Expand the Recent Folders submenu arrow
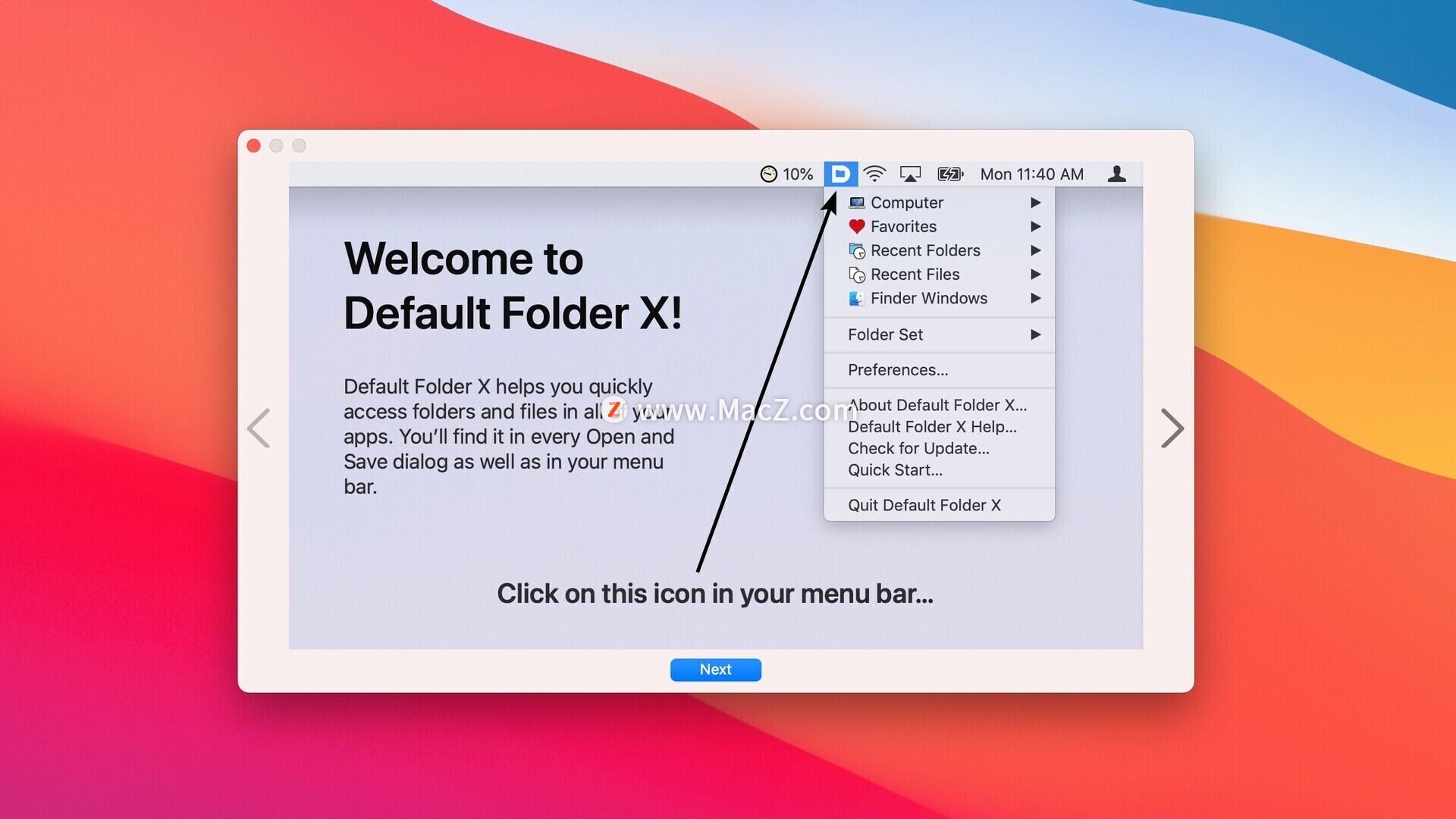This screenshot has width=1456, height=819. tap(1035, 250)
